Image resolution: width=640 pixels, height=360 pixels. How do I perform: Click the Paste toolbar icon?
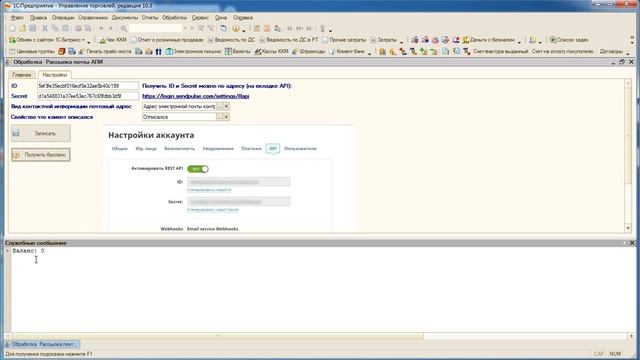pyautogui.click(x=65, y=29)
